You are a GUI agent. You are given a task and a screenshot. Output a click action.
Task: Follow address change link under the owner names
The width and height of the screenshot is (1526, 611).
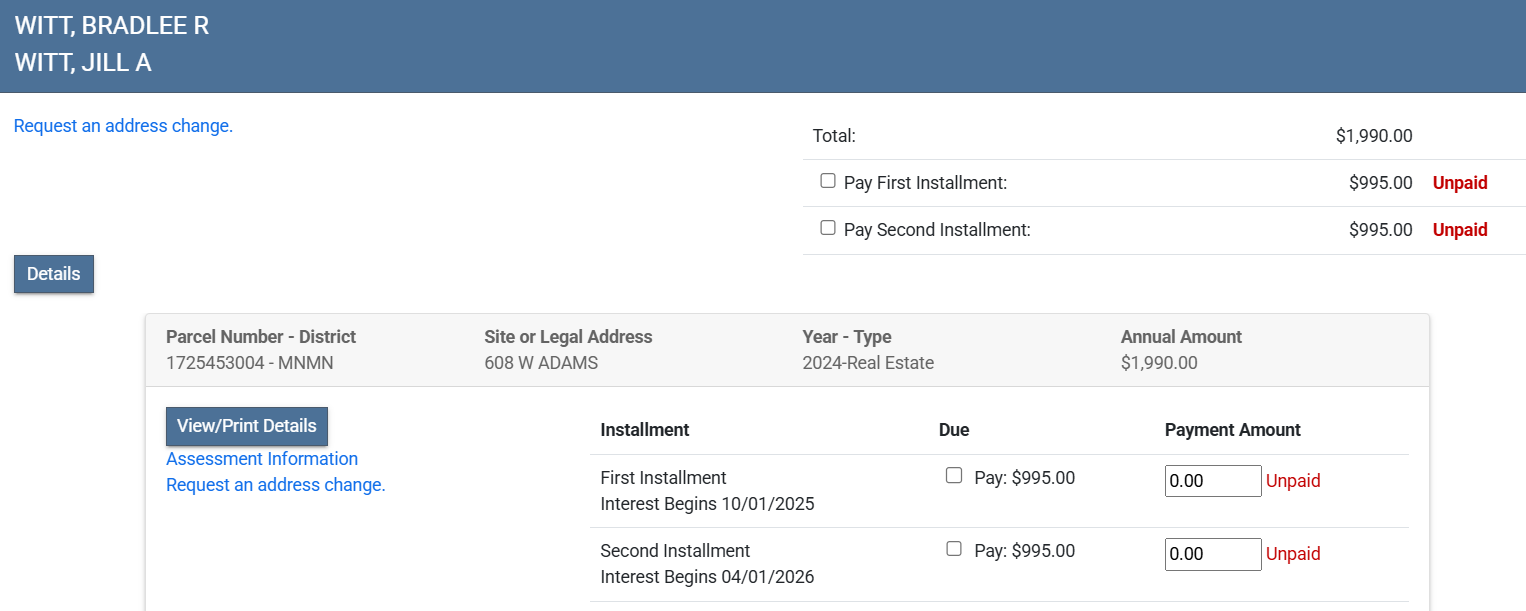pyautogui.click(x=123, y=126)
